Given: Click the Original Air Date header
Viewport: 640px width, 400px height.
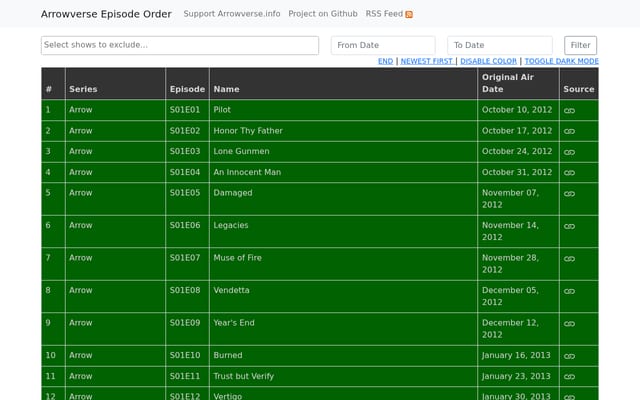Looking at the screenshot, I should pyautogui.click(x=518, y=83).
